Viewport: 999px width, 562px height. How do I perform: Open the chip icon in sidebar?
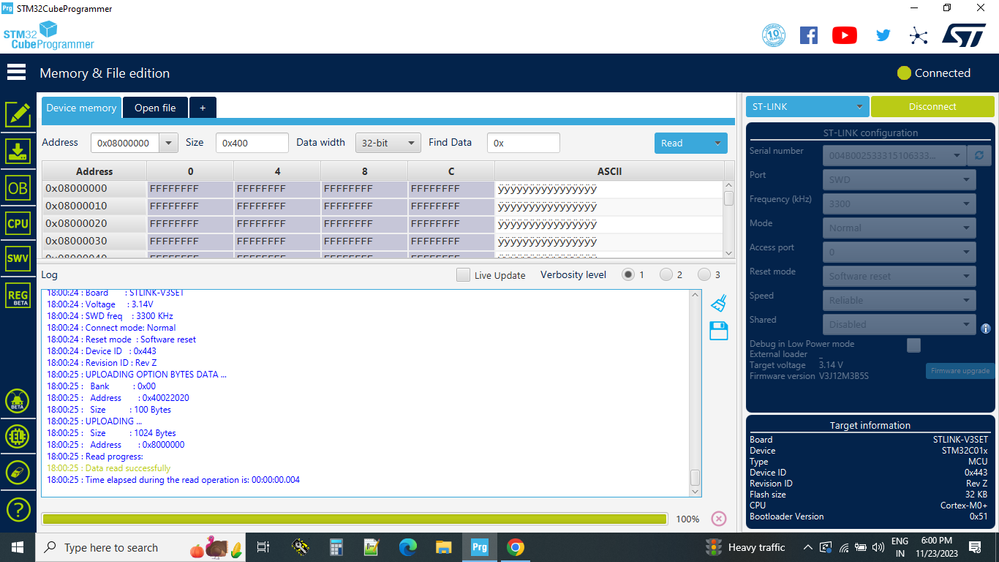(18, 436)
